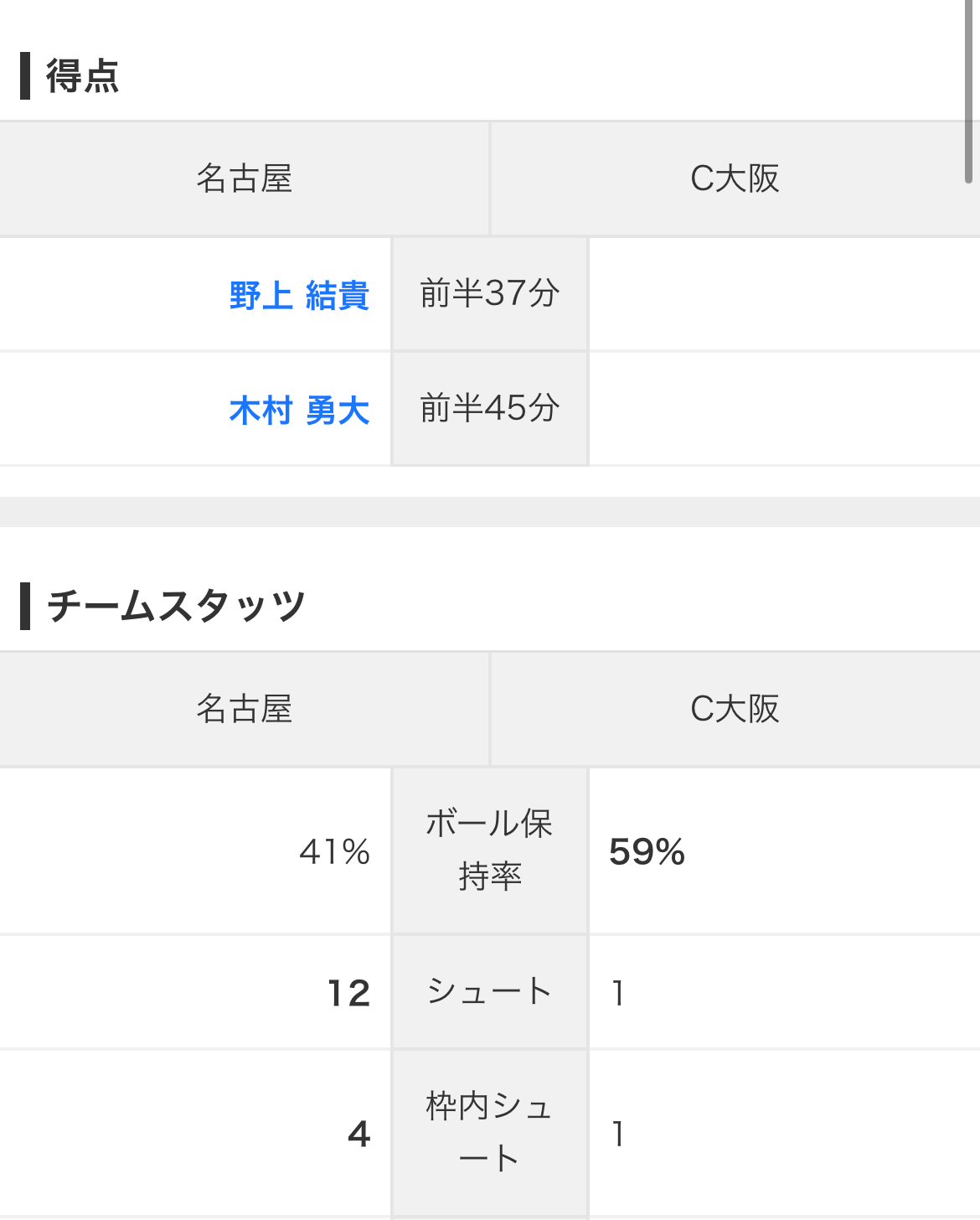
Task: Click C大阪's 枠内シュート value of 1
Action: coord(618,1135)
